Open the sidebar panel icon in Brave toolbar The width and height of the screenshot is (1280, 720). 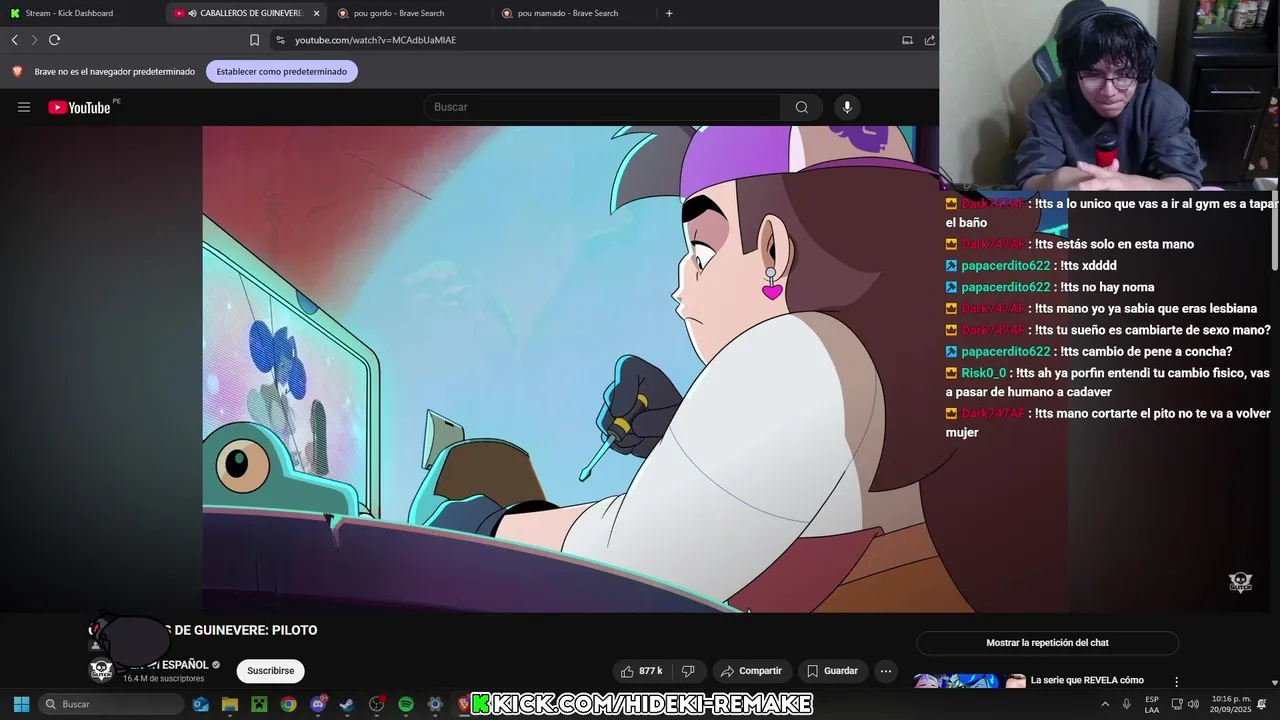(907, 40)
